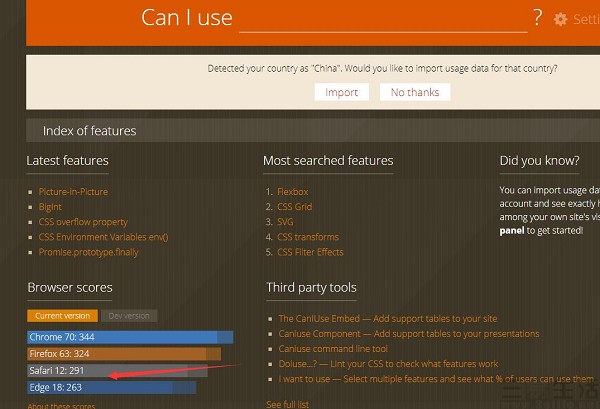
Task: Open the BigInt feature link
Action: (x=50, y=207)
